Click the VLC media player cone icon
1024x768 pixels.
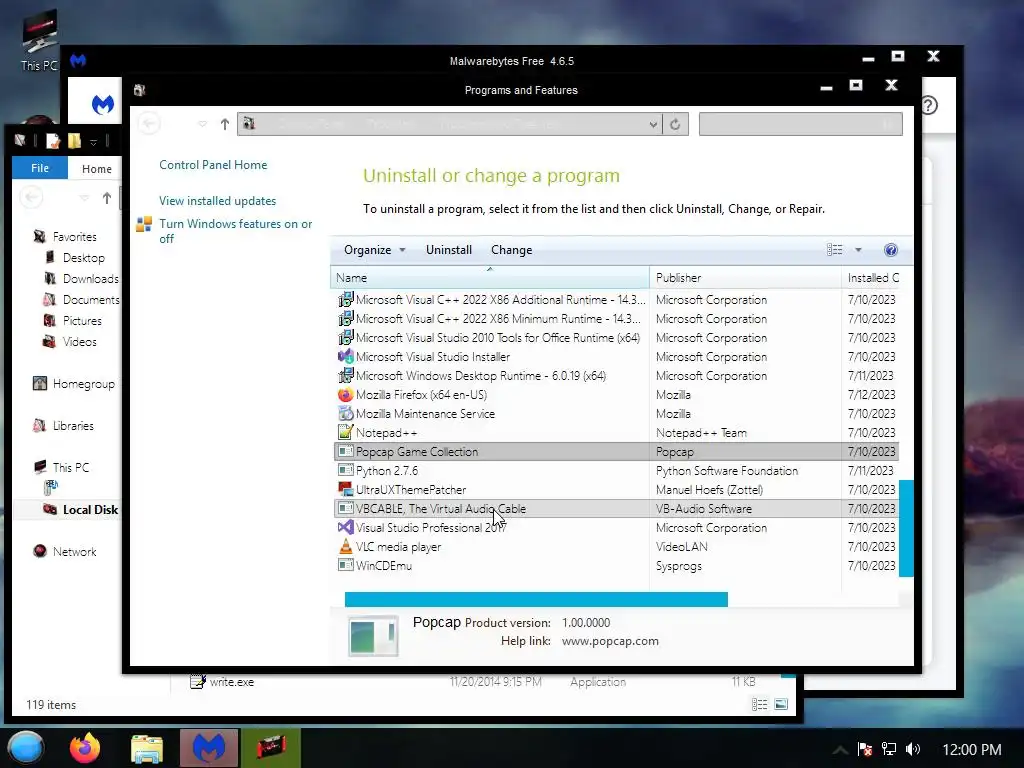coord(345,547)
